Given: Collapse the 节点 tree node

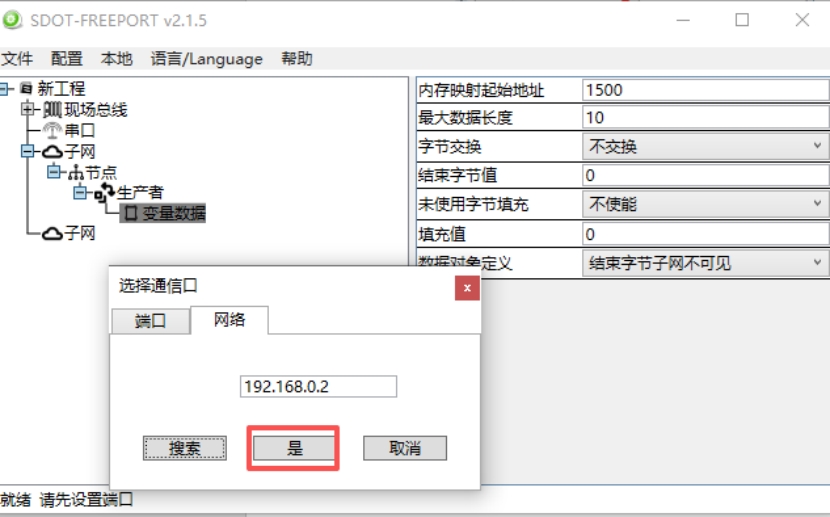Looking at the screenshot, I should tap(53, 172).
